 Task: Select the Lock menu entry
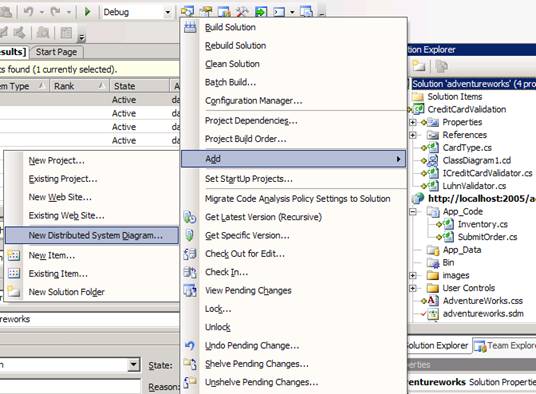point(218,309)
